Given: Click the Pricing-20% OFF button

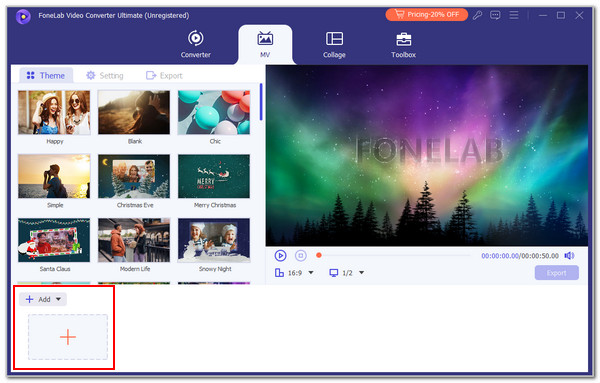Looking at the screenshot, I should [x=427, y=15].
